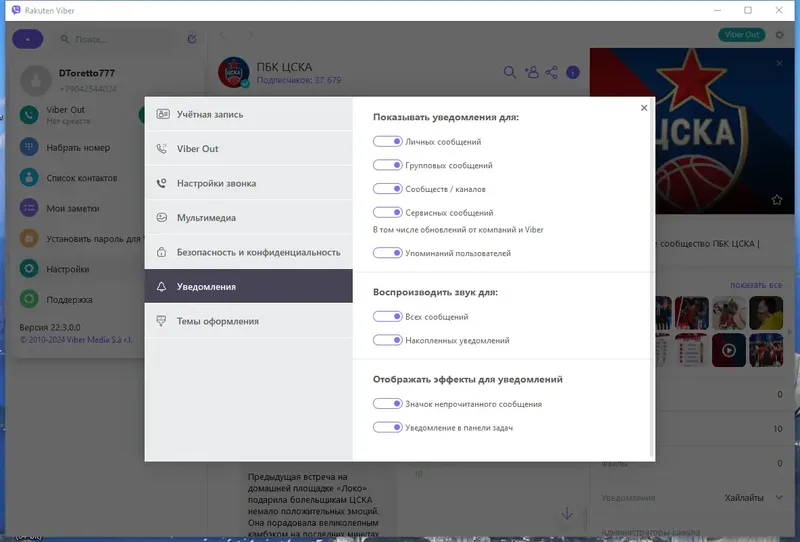Image resolution: width=800 pixels, height=542 pixels.
Task: Click the purple menu button top left
Action: (x=28, y=39)
